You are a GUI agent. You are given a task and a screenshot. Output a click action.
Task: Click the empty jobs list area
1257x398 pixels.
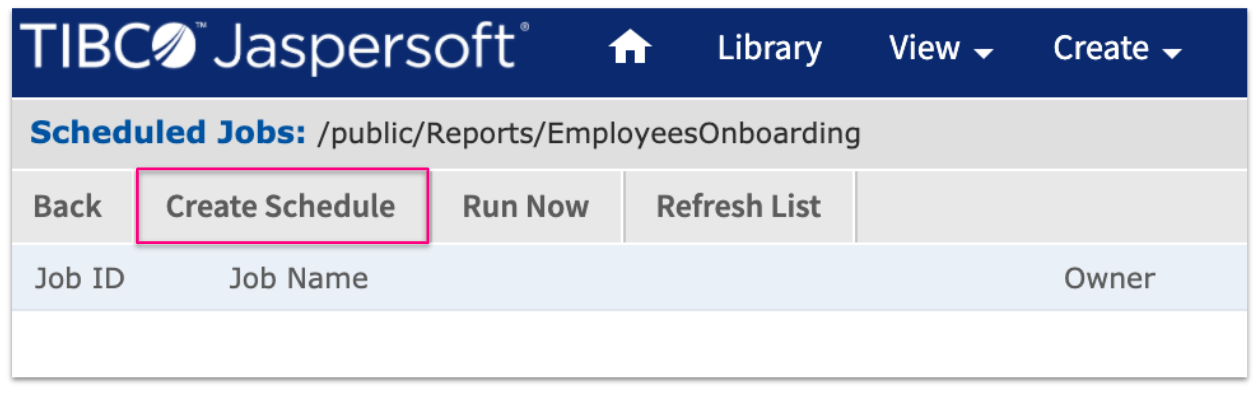click(x=629, y=343)
